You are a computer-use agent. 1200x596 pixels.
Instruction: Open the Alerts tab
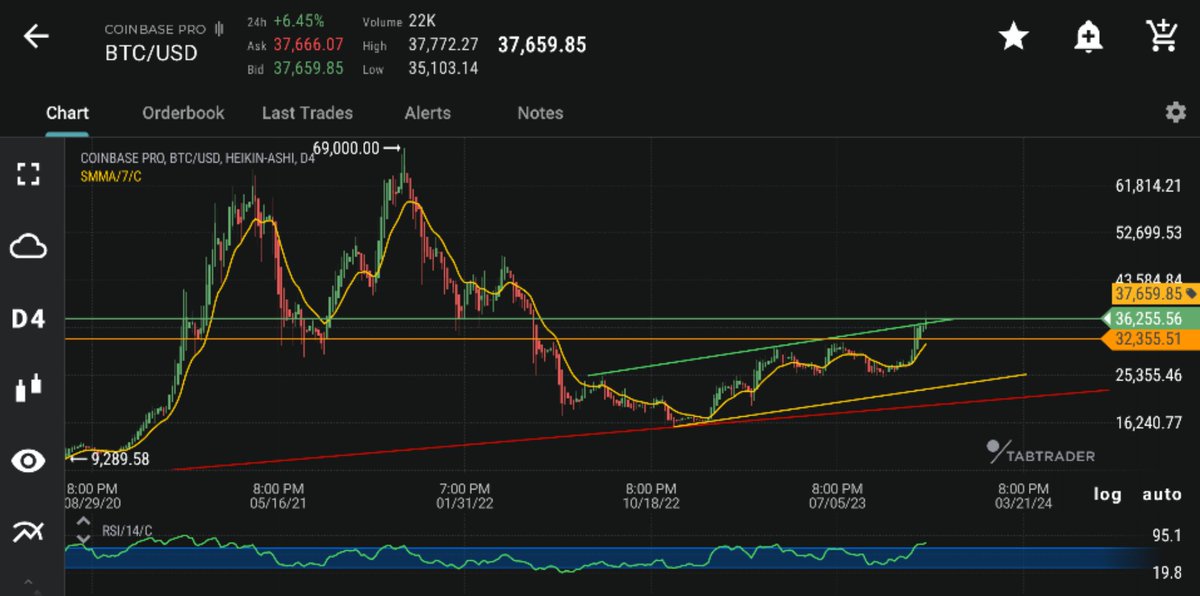(427, 113)
